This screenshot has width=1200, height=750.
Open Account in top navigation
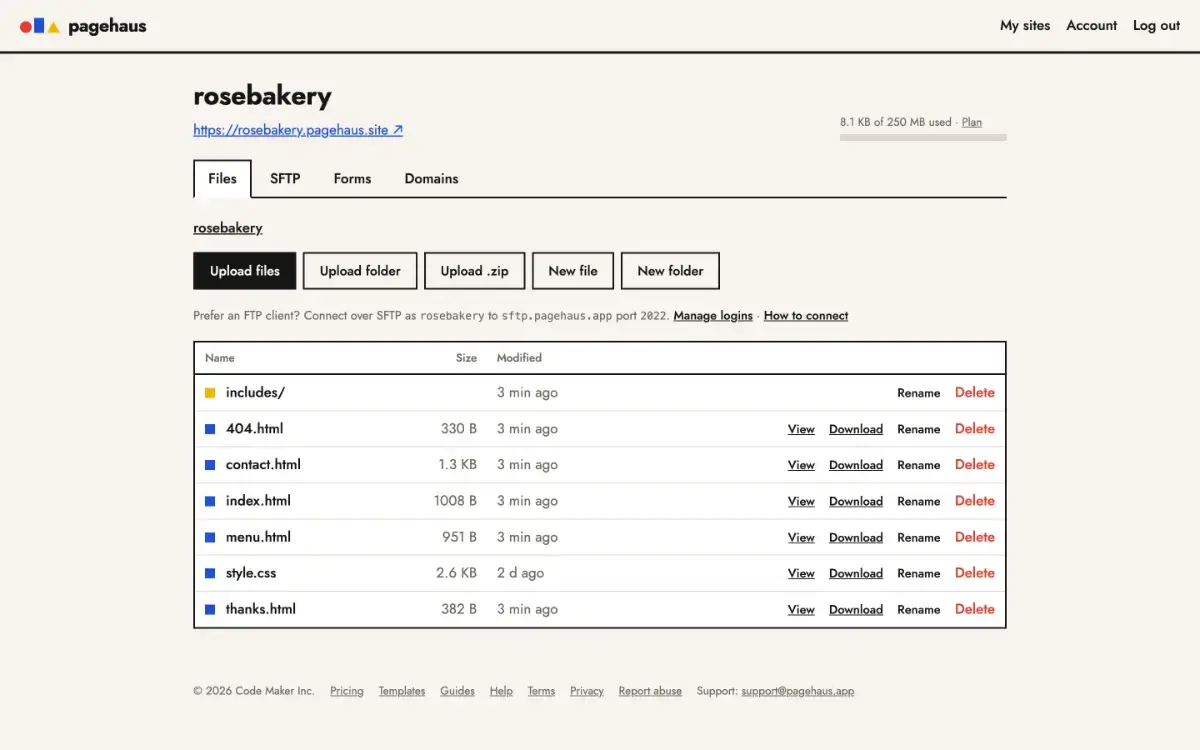(1091, 26)
